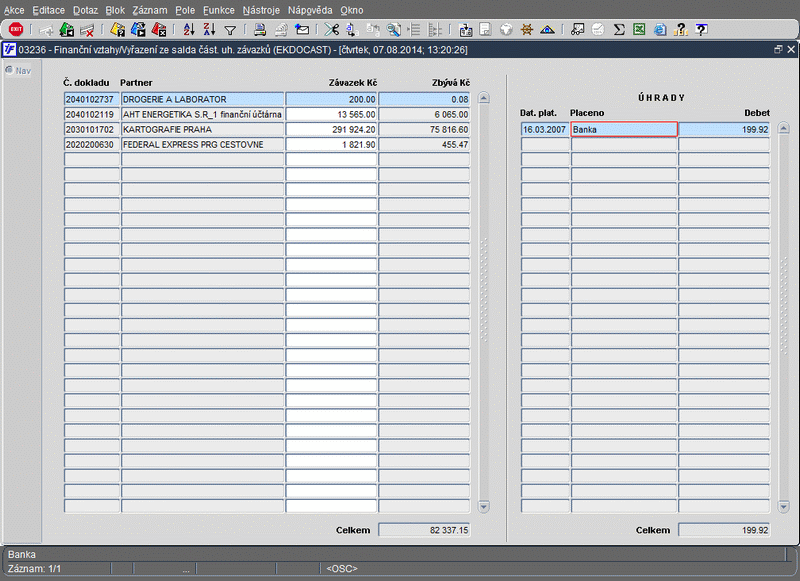Select document number 2020200630
The height and width of the screenshot is (581, 800).
tap(92, 144)
